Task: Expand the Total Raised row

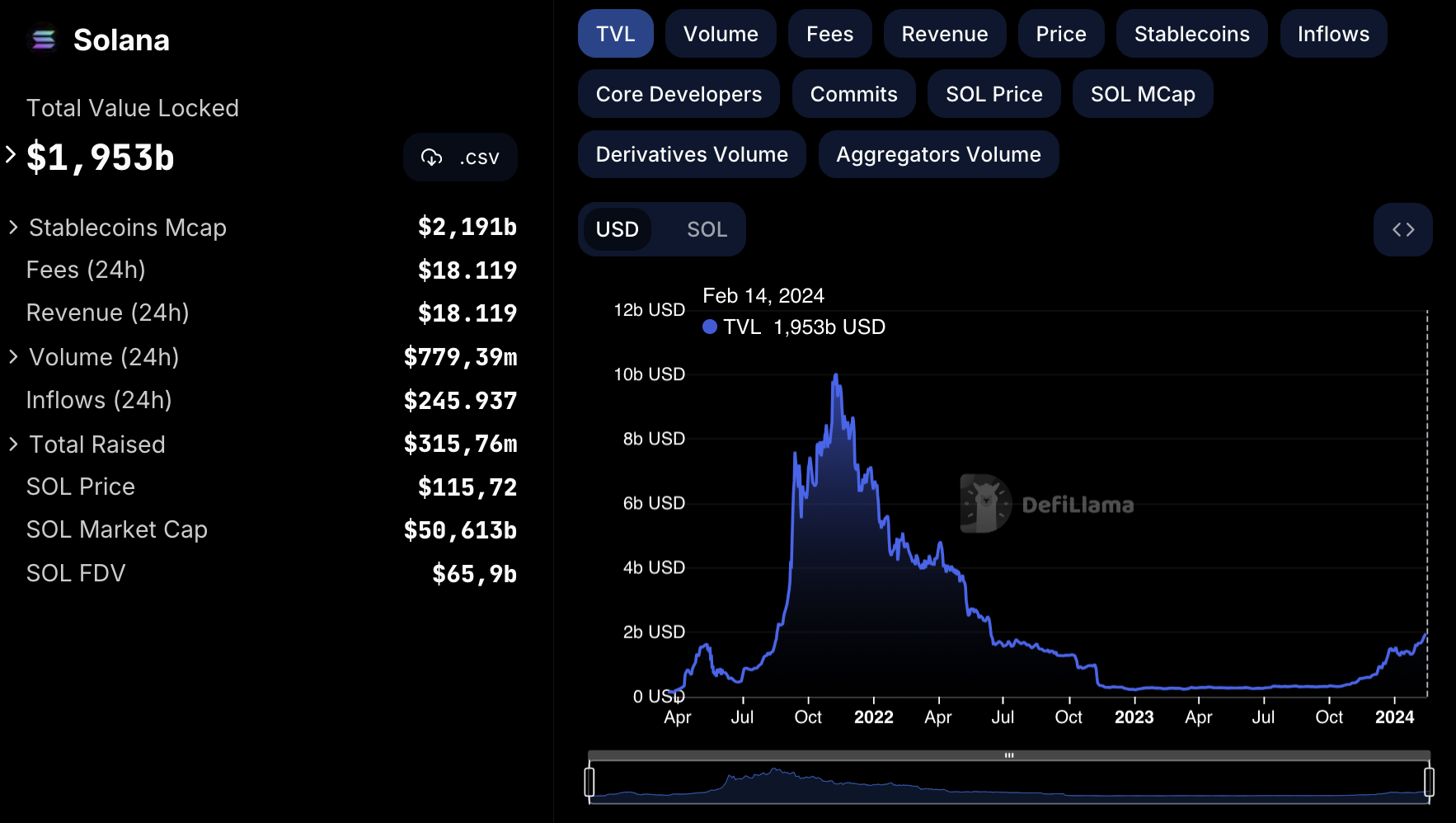Action: (13, 444)
